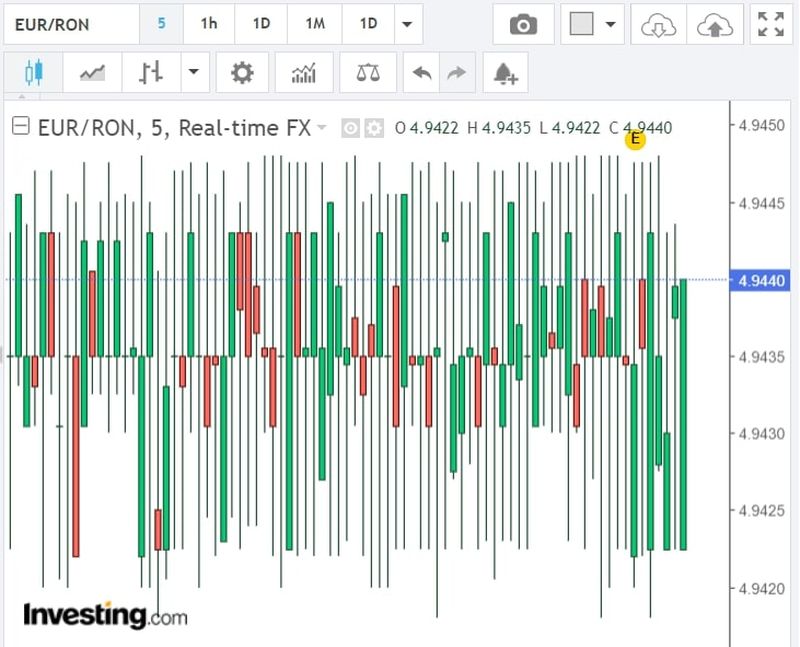Viewport: 800px width, 647px height.
Task: Add an alert with the bell icon
Action: tap(507, 73)
